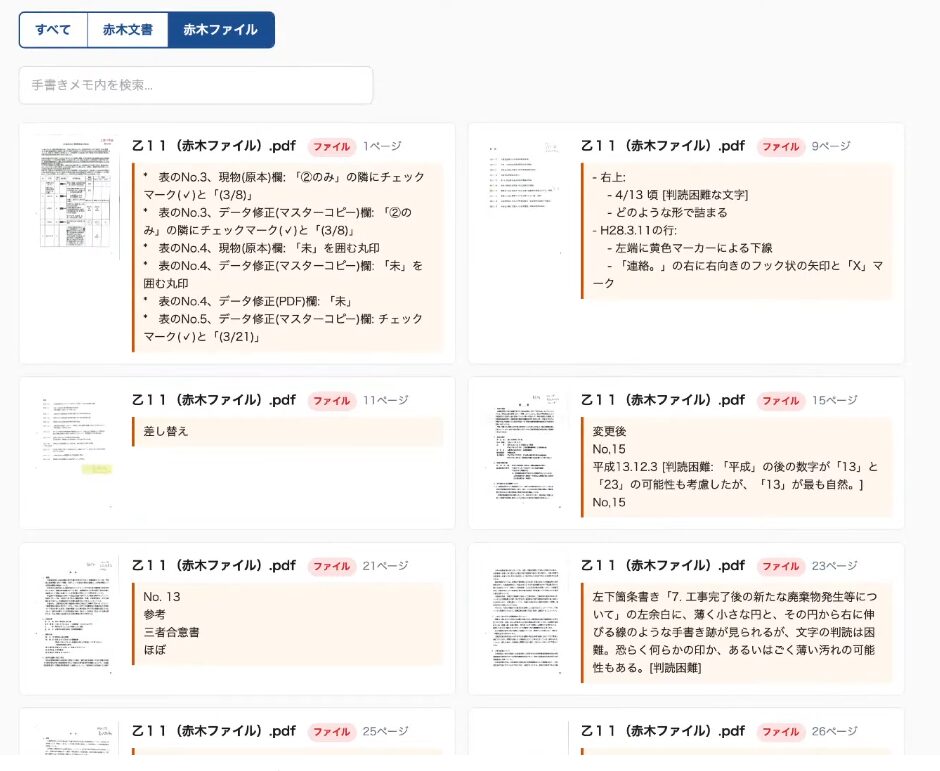940x771 pixels.
Task: Click the 乙11 title on the 11ページ card
Action: coord(214,400)
